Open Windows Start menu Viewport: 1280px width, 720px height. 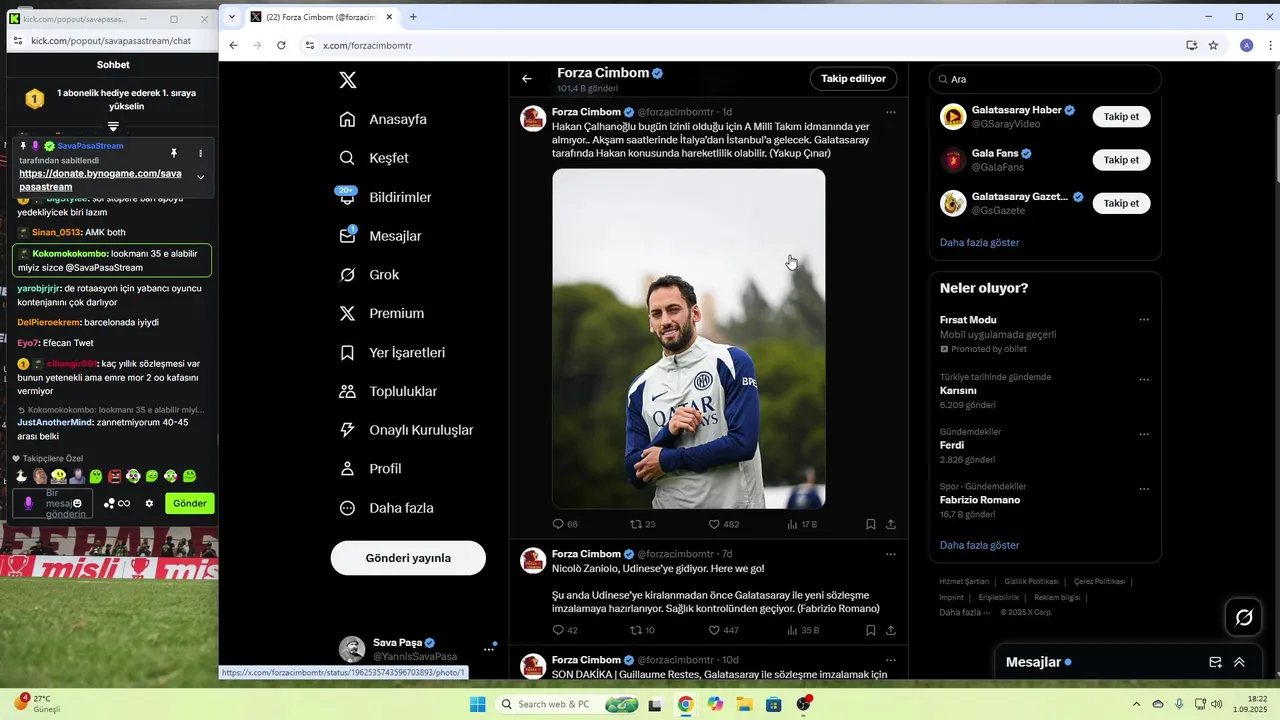point(478,704)
